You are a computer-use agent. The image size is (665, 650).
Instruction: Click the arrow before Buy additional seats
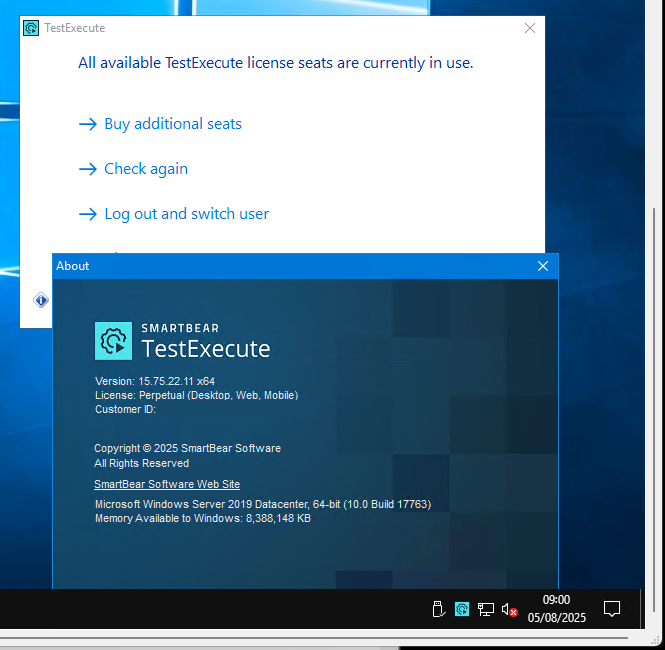pos(88,124)
